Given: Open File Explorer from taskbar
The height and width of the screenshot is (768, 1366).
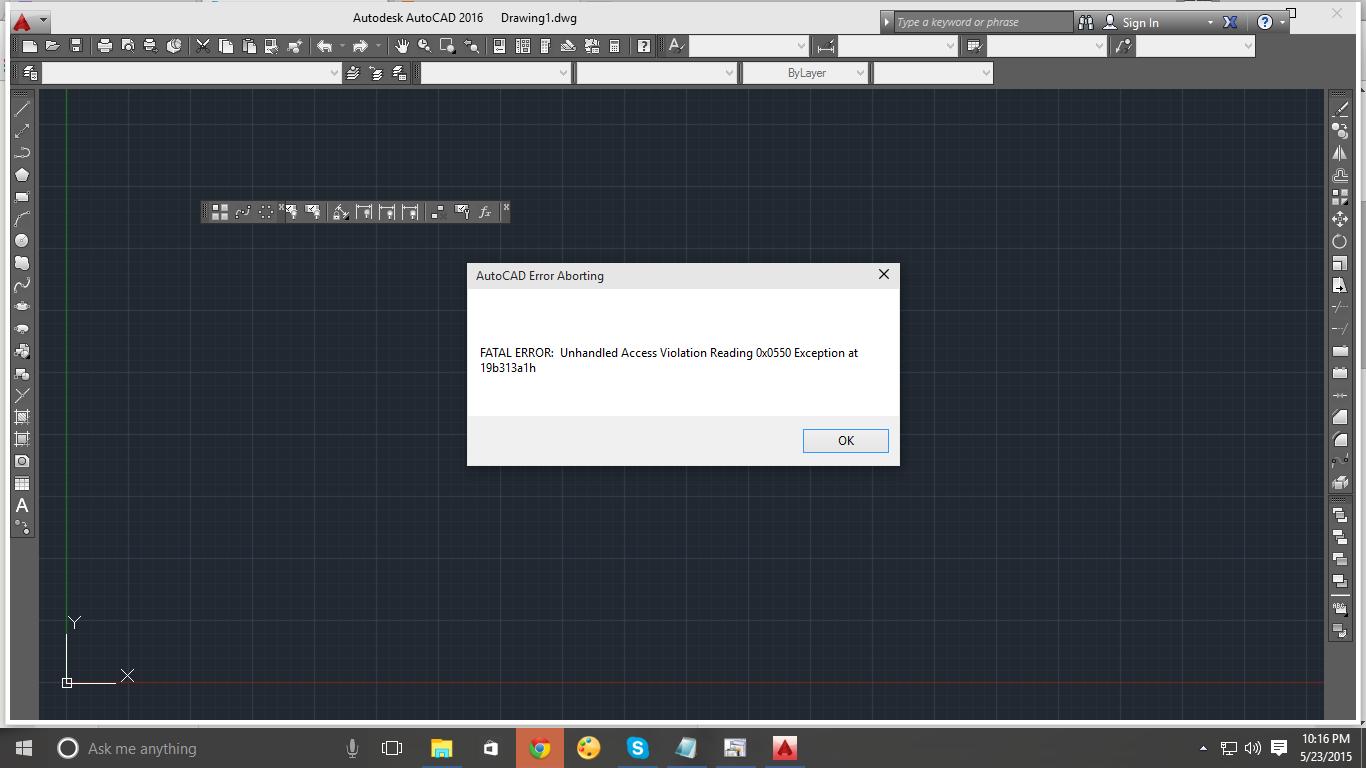Looking at the screenshot, I should 441,748.
